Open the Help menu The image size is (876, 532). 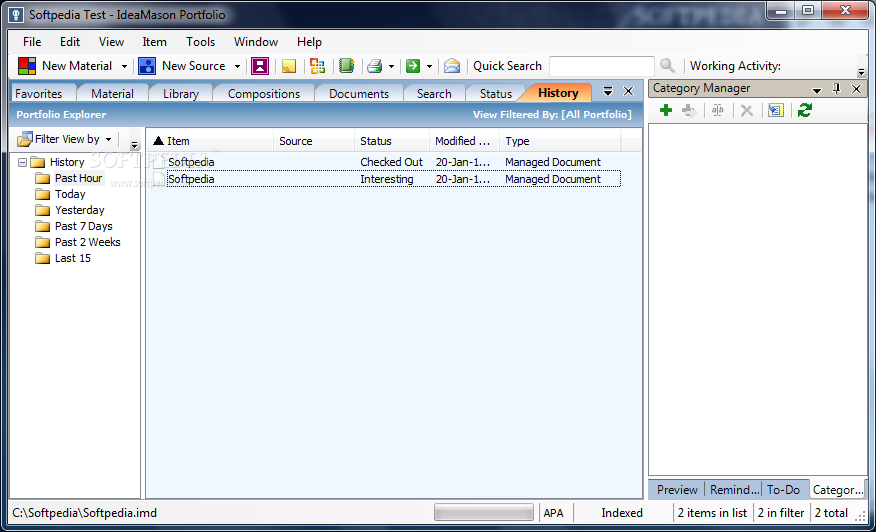309,42
